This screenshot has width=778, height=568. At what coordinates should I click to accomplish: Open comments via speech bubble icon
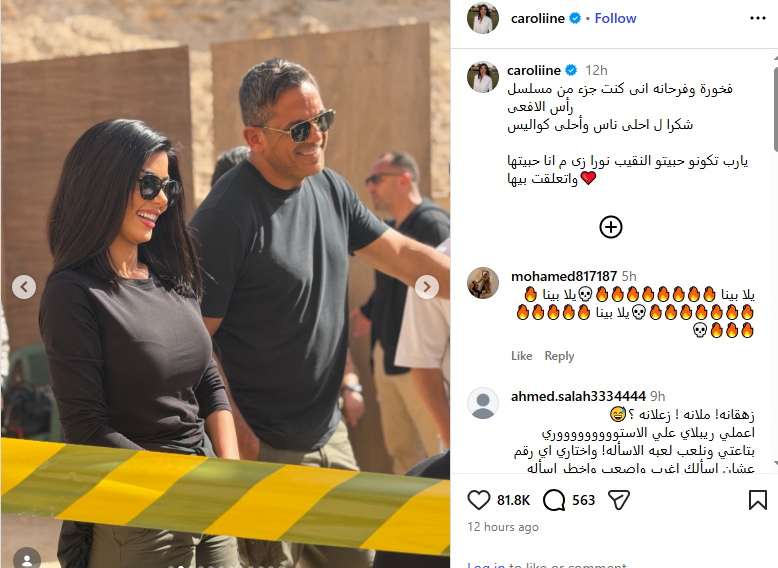coord(554,500)
